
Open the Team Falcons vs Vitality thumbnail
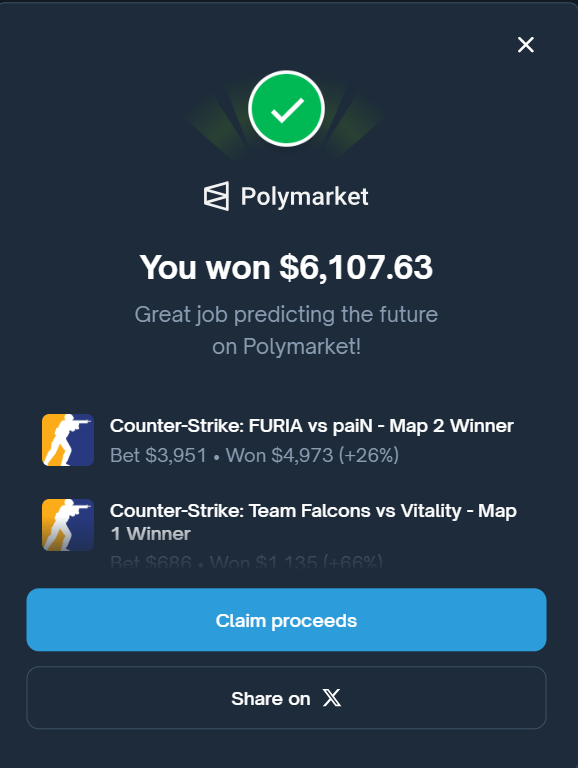coord(68,525)
